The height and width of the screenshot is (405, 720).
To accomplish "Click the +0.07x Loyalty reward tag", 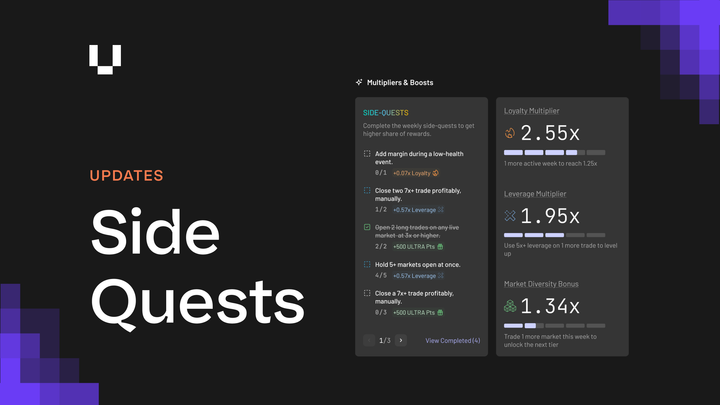I will (x=416, y=173).
